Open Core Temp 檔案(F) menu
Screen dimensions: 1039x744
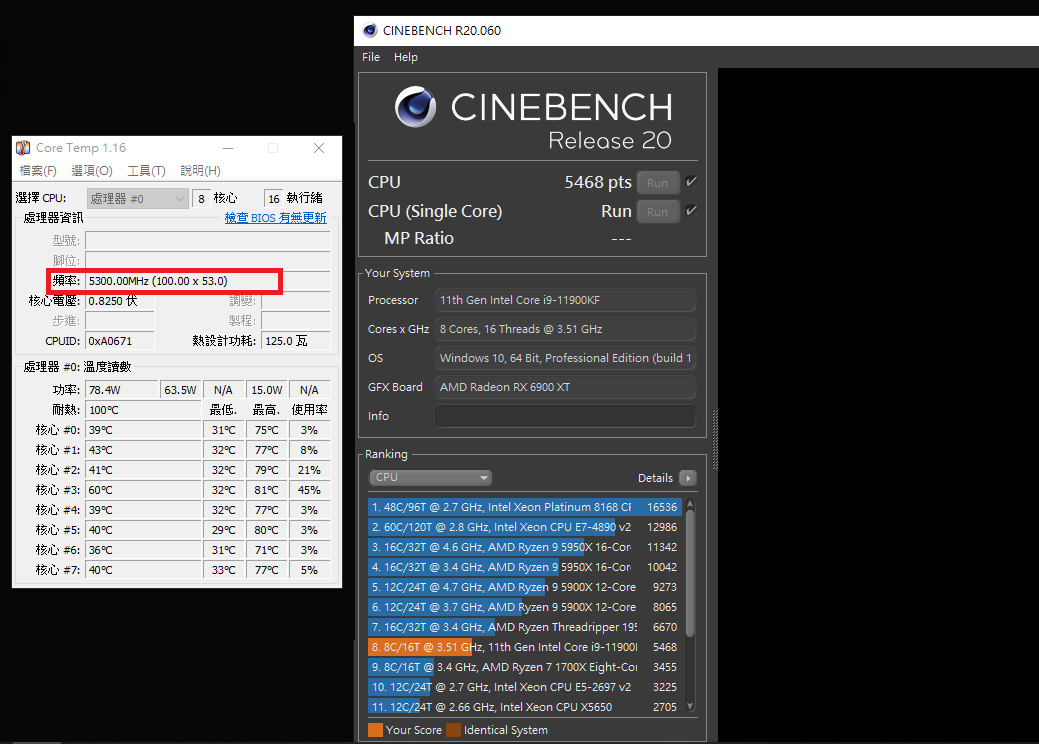38,171
